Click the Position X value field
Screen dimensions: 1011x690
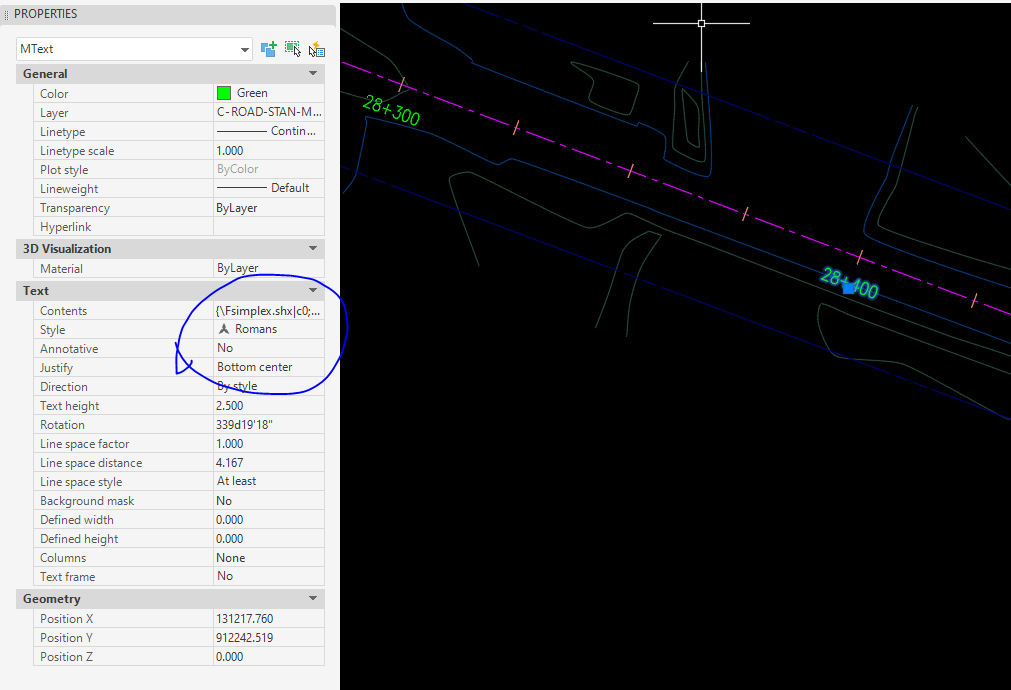pos(268,618)
